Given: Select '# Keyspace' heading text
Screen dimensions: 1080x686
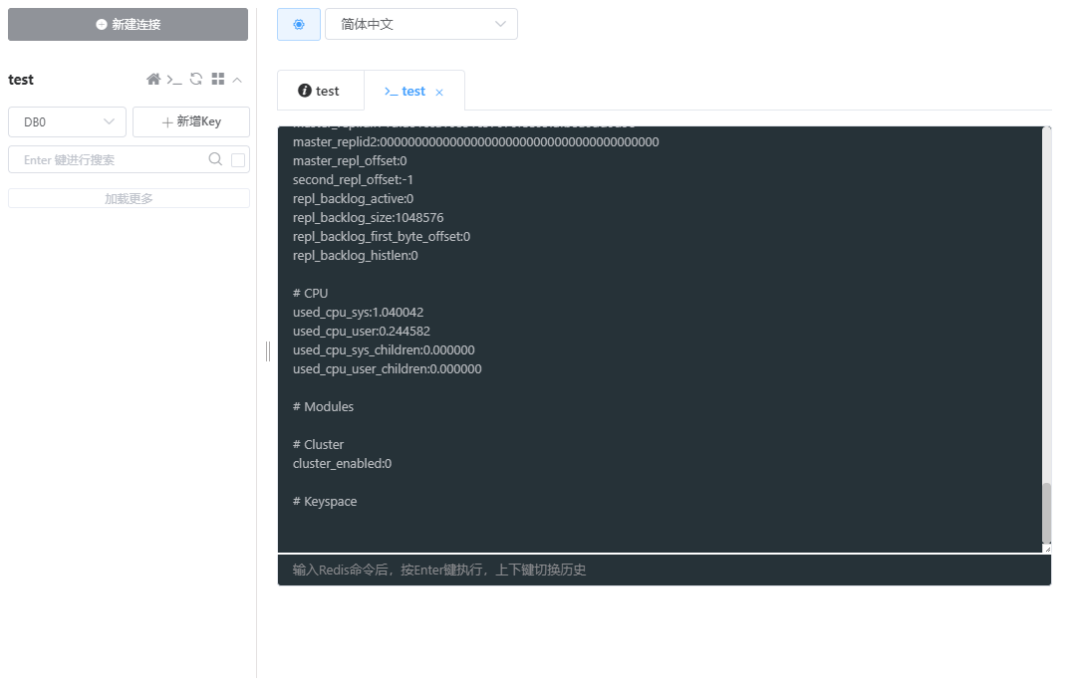Looking at the screenshot, I should [325, 501].
